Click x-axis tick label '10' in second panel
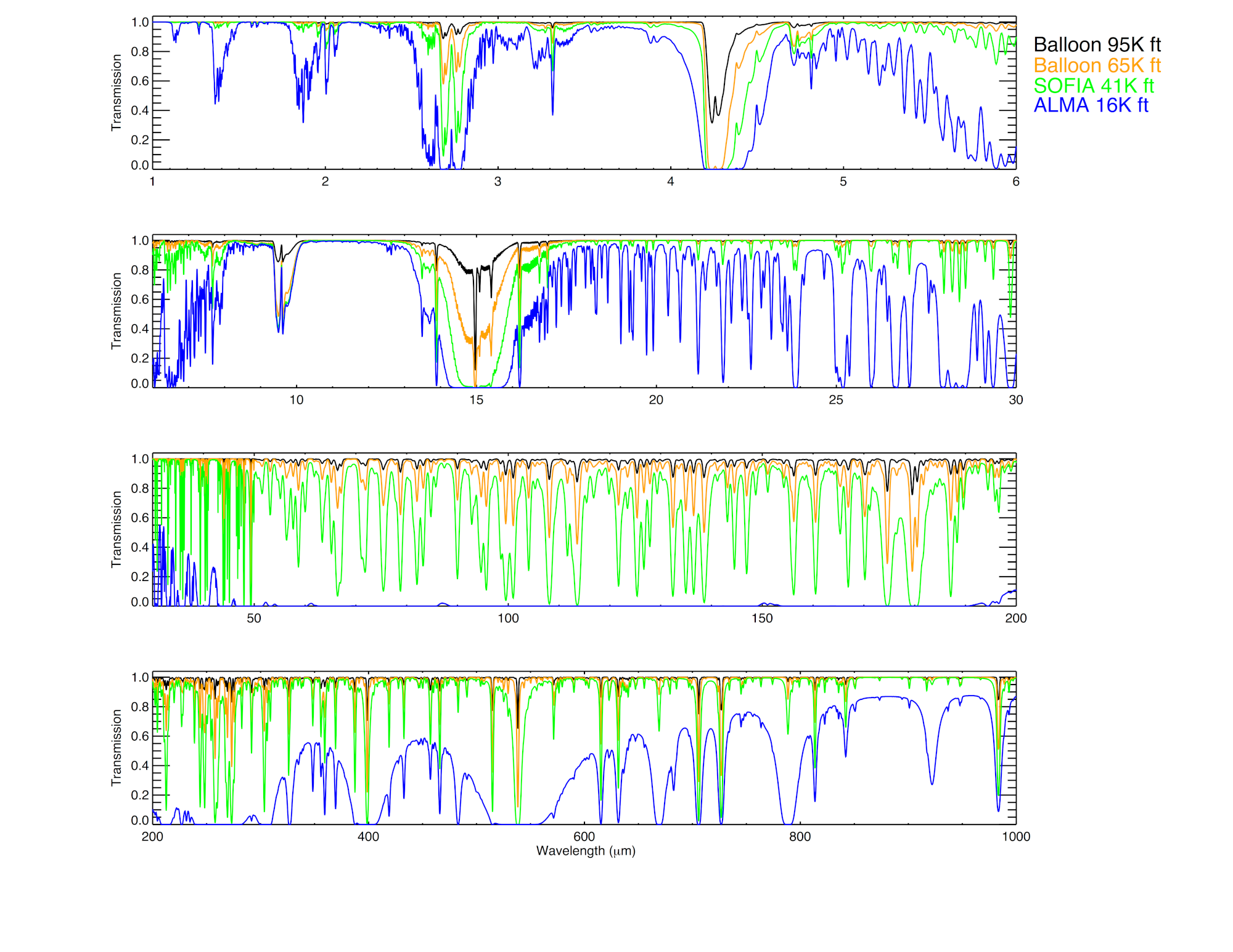The width and height of the screenshot is (1233, 952). click(x=296, y=400)
